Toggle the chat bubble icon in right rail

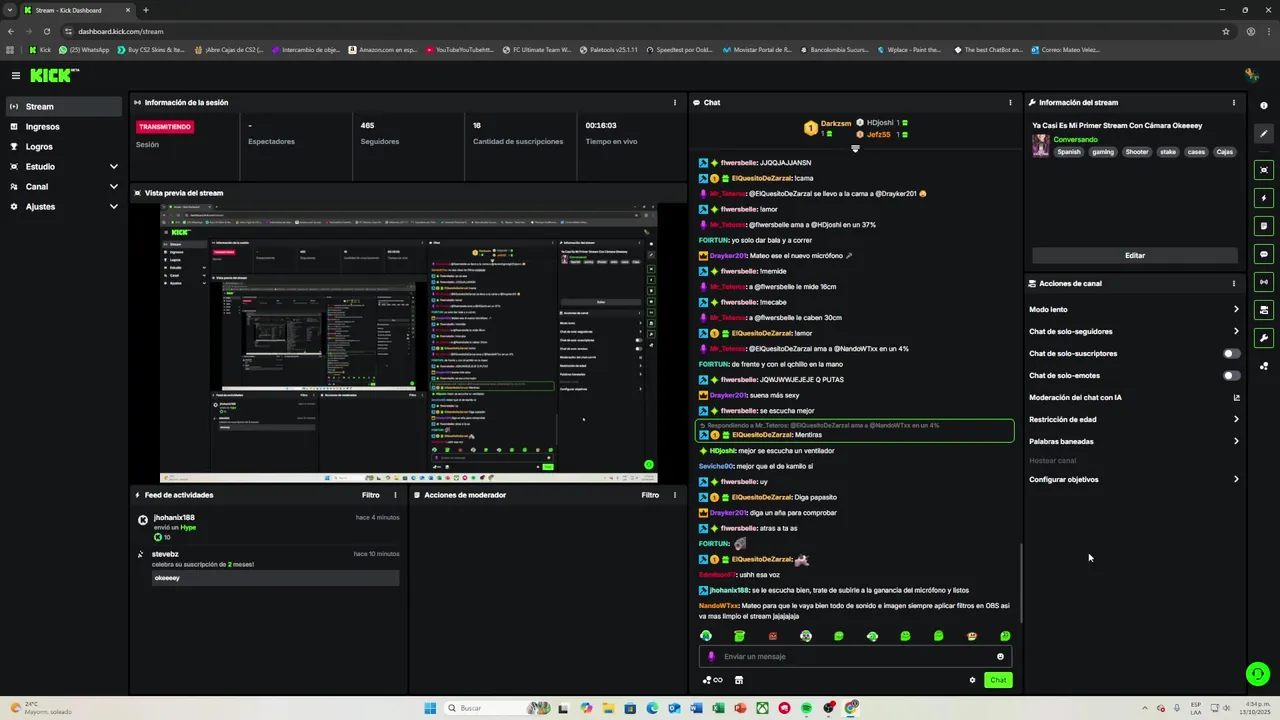point(1264,254)
